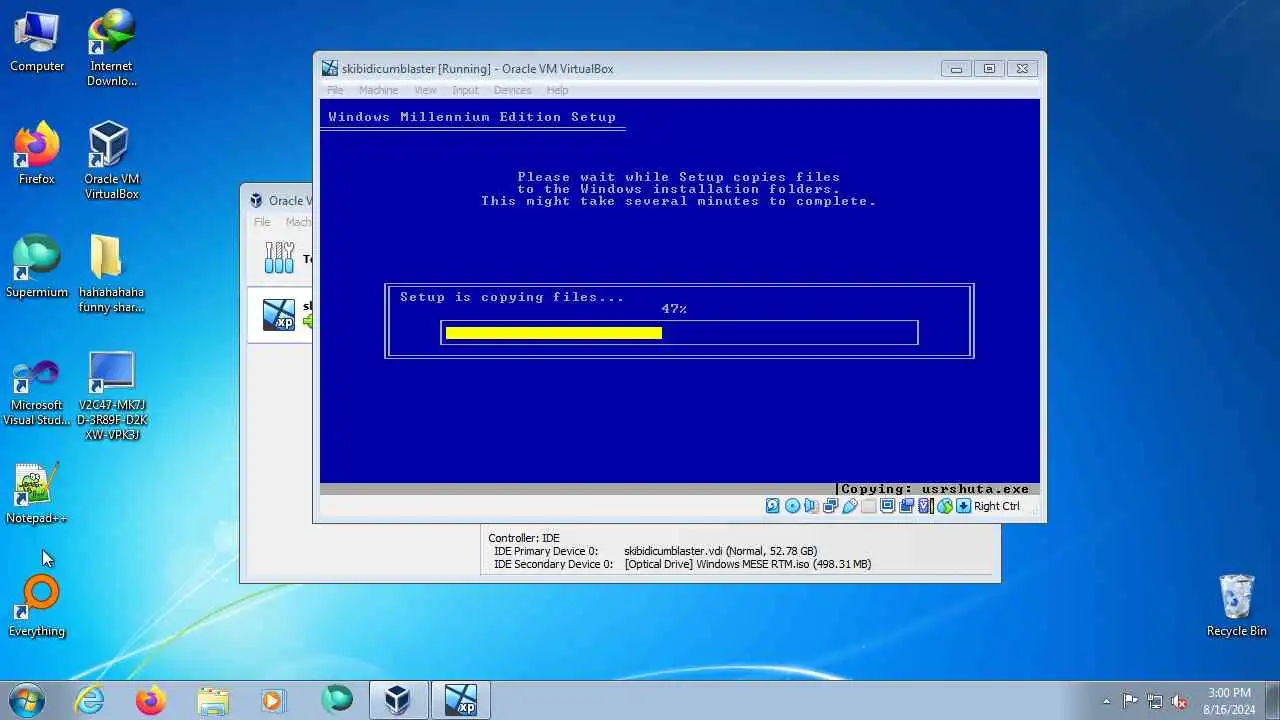The image size is (1280, 720).
Task: Select the Microsoft Visual Studio desktop shortcut
Action: (x=37, y=393)
